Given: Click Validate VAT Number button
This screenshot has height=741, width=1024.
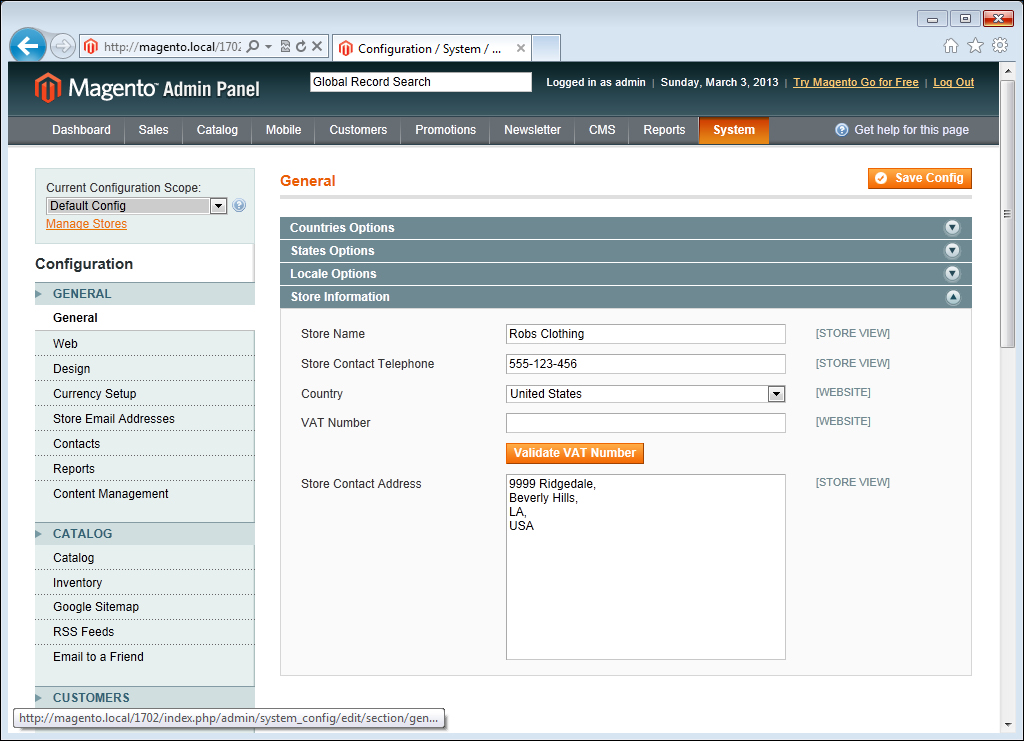Looking at the screenshot, I should pyautogui.click(x=575, y=453).
